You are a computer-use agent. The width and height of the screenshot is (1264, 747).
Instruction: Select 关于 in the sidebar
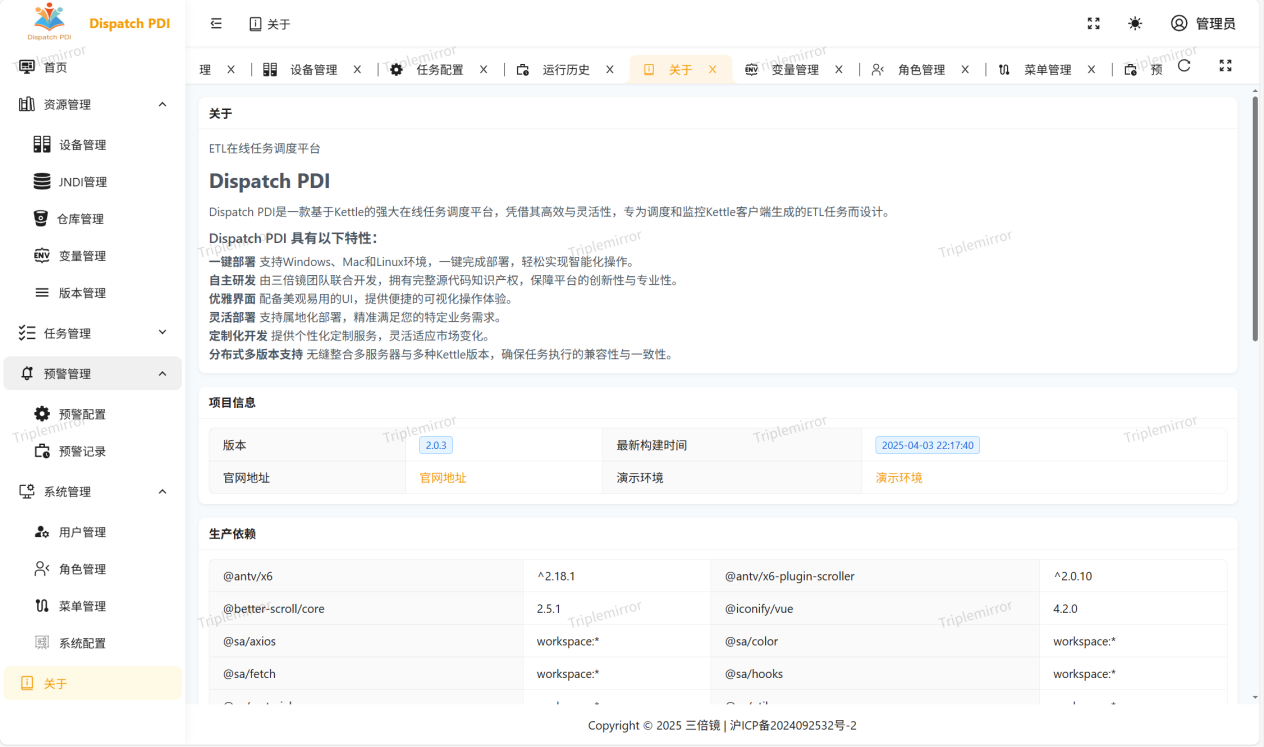(93, 684)
